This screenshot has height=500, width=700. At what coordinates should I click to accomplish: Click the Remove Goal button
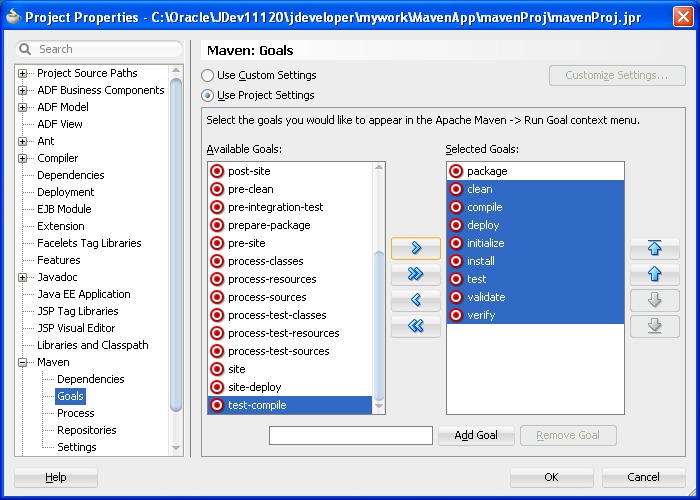click(568, 435)
